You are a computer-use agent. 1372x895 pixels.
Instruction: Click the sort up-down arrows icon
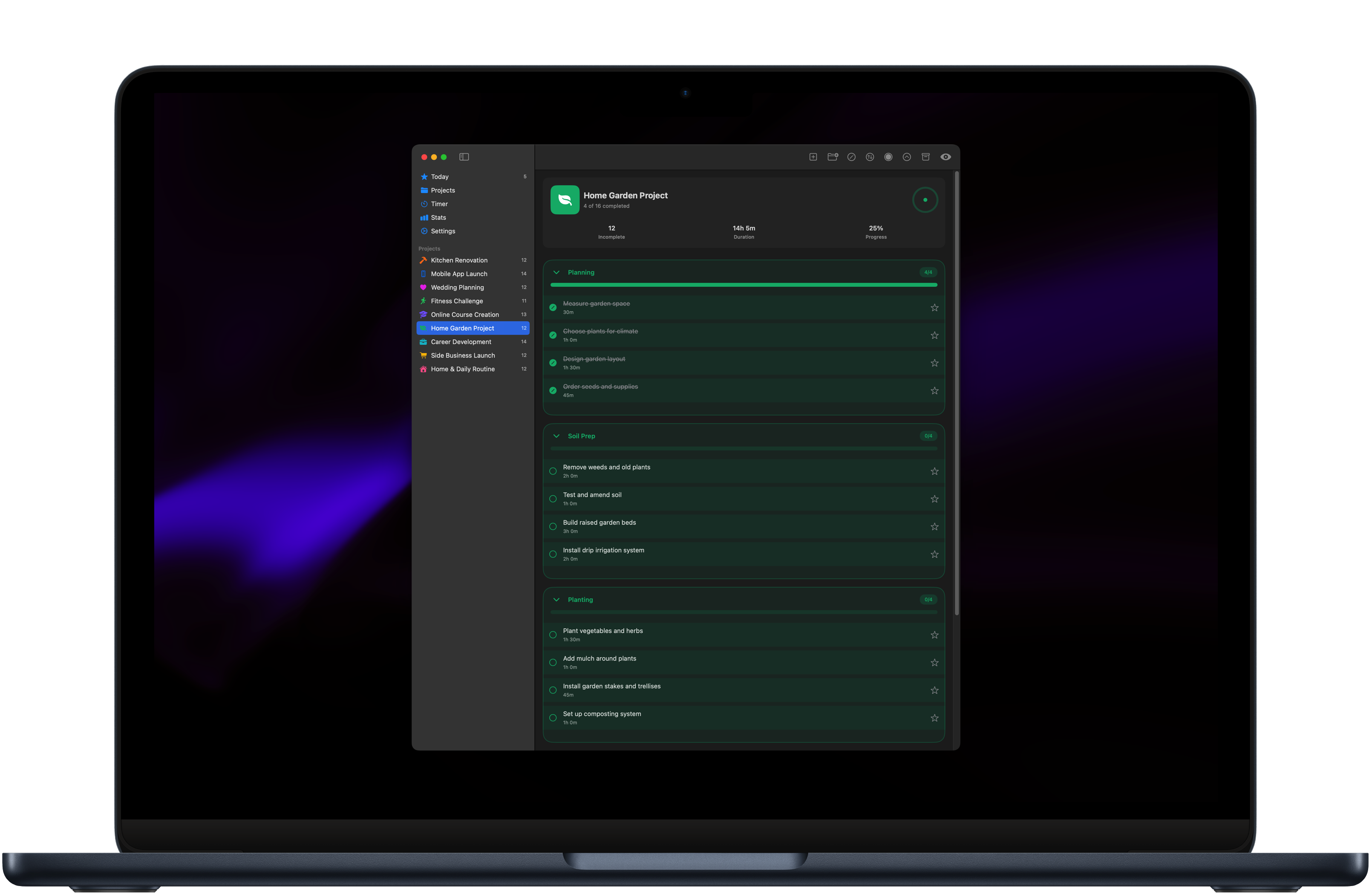click(x=870, y=157)
